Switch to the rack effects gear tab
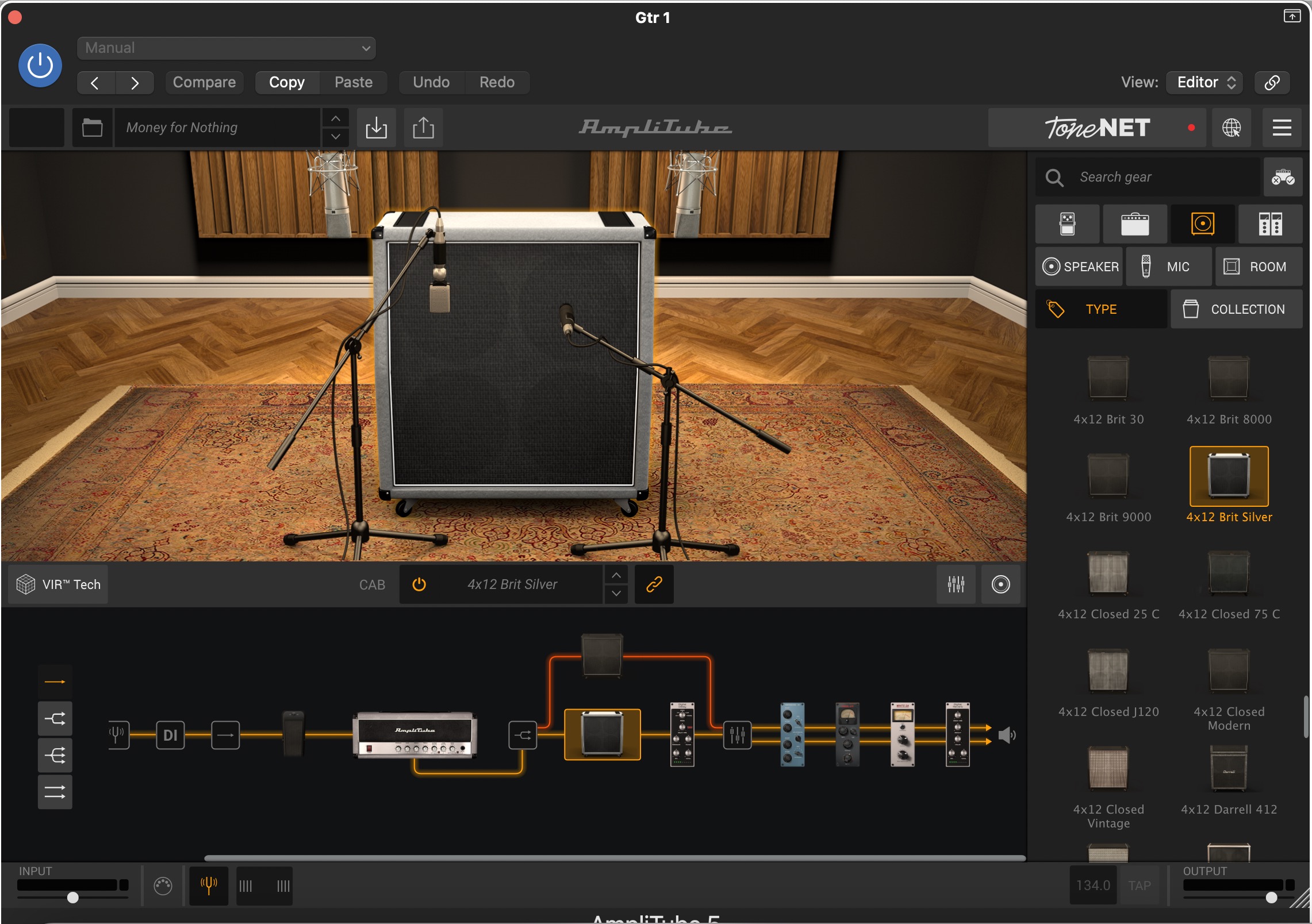The height and width of the screenshot is (924, 1312). 1270,224
